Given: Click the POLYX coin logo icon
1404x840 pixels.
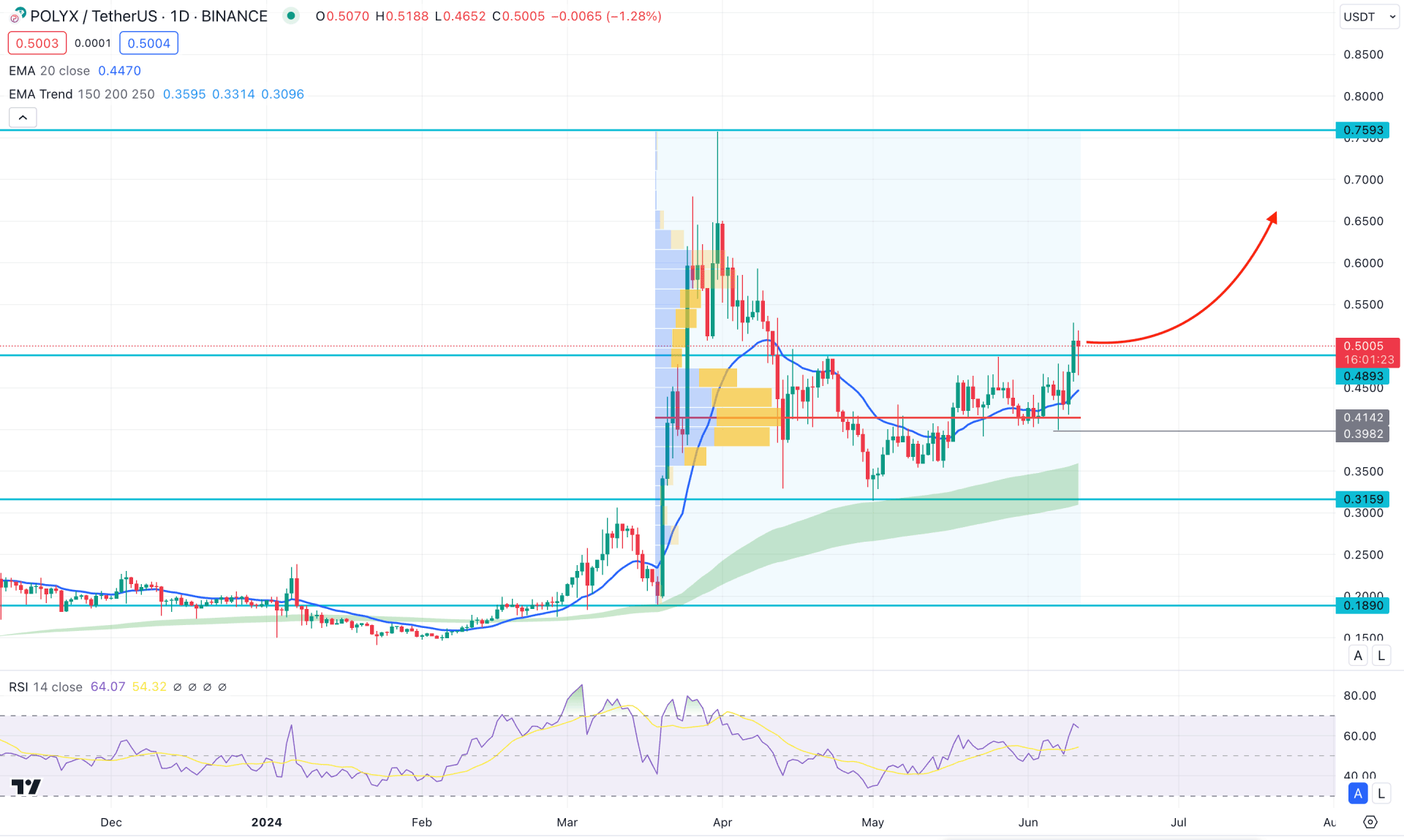Looking at the screenshot, I should pyautogui.click(x=18, y=15).
